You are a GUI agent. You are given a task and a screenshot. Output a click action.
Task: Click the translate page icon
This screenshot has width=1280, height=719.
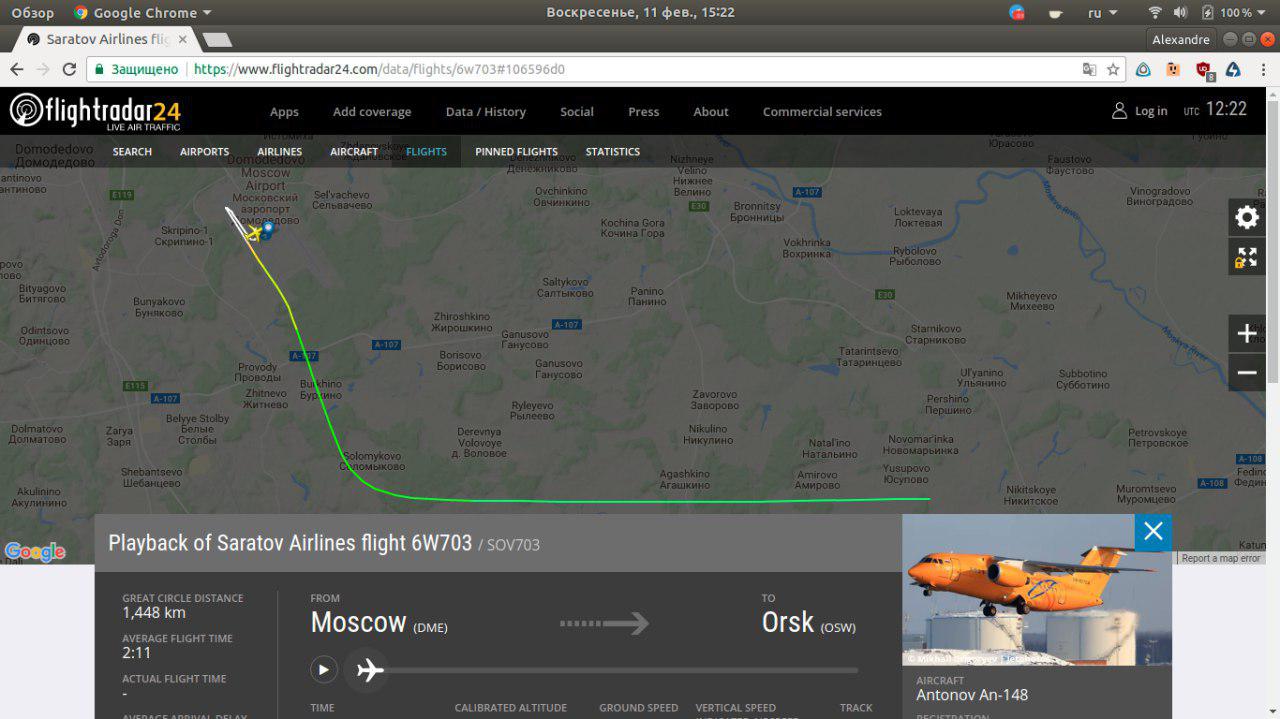pos(1089,70)
